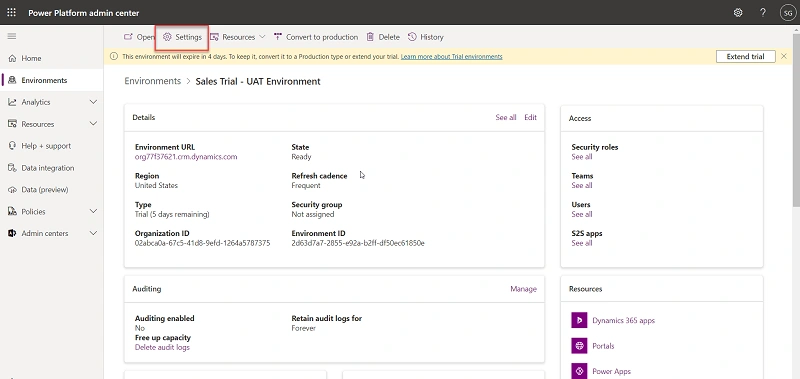Go to Home in the sidebar
This screenshot has height=379, width=800.
click(x=52, y=58)
